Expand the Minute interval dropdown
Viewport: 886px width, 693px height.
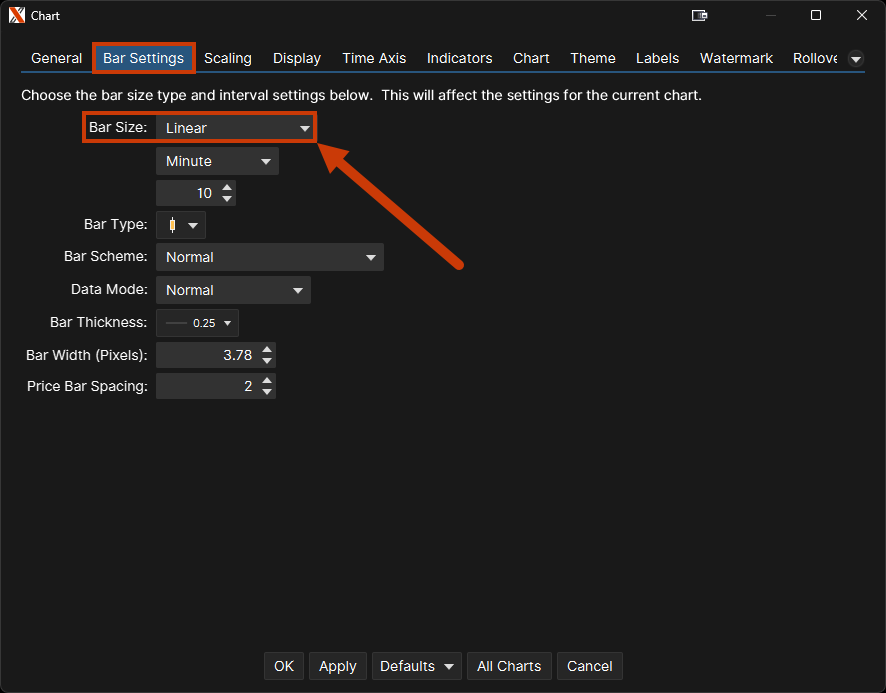[x=217, y=161]
